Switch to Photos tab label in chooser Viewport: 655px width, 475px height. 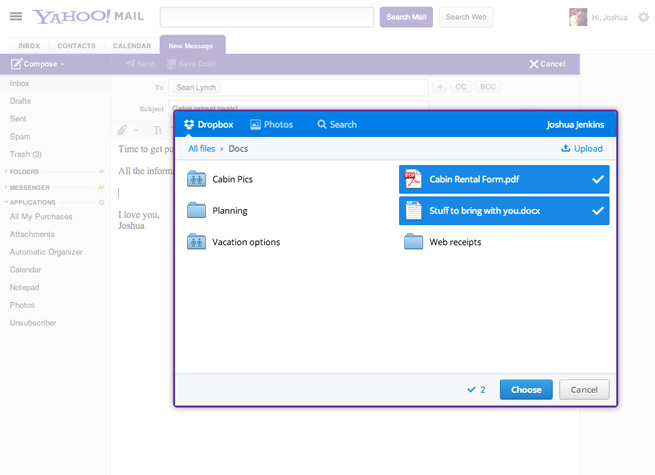click(x=278, y=124)
